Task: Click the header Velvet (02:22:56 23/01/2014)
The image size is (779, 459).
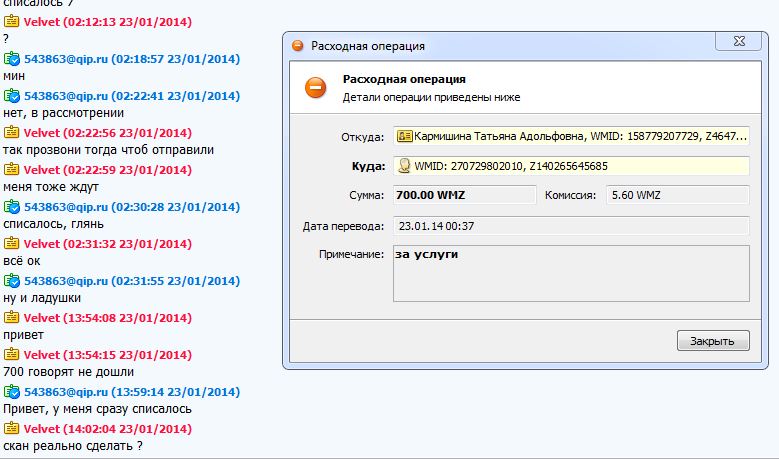Action: [x=108, y=133]
